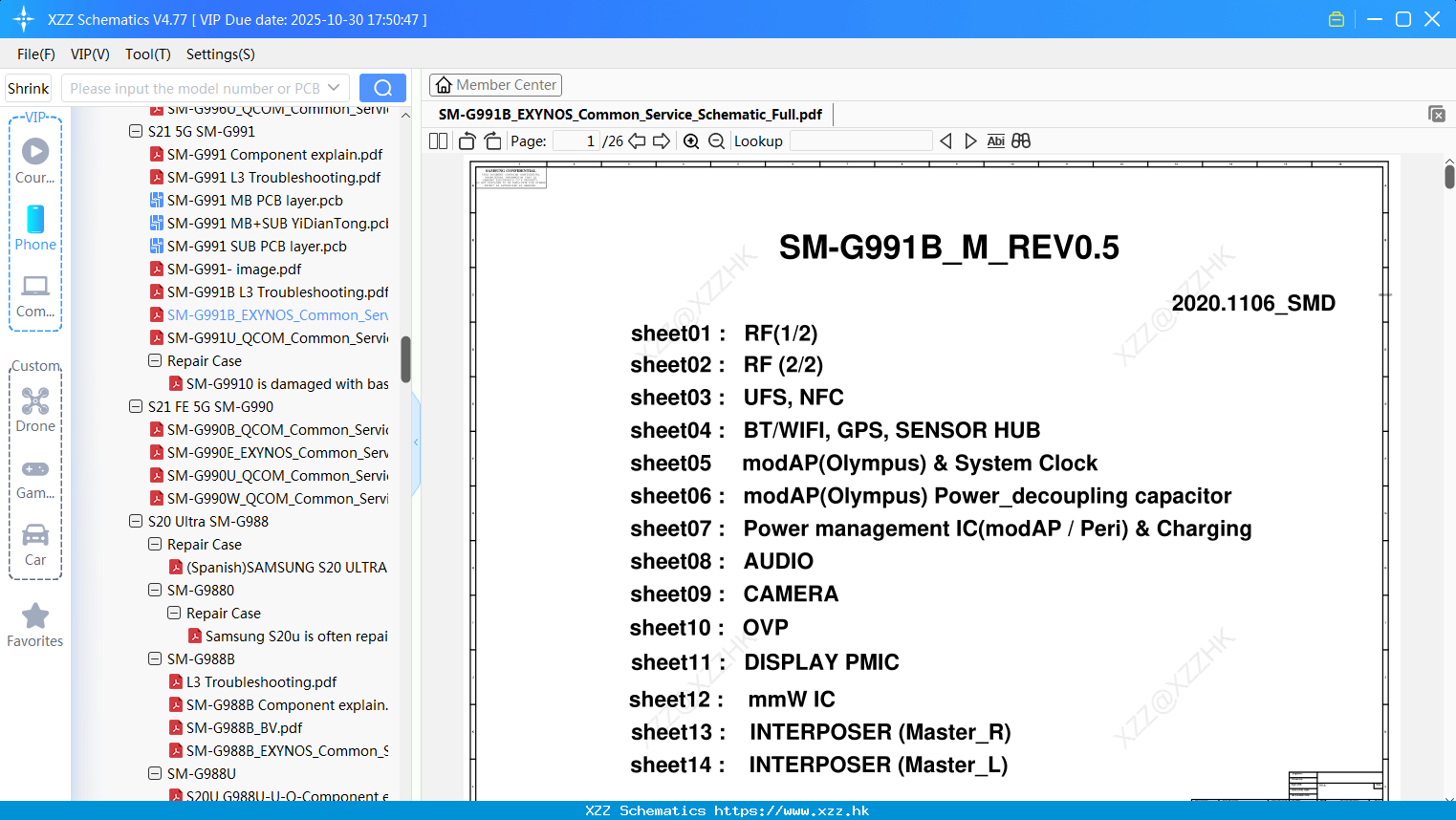
Task: Click the binoculars search icon
Action: point(1021,140)
